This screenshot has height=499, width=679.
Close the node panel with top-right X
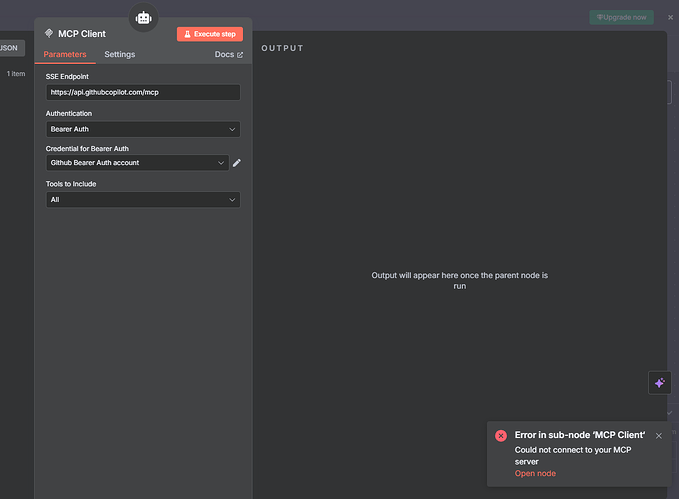point(670,17)
